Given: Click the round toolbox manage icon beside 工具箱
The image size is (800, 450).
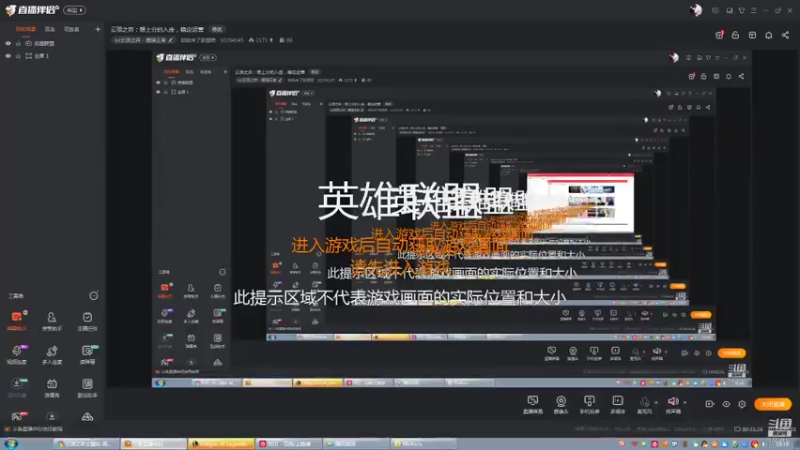Looking at the screenshot, I should [93, 295].
